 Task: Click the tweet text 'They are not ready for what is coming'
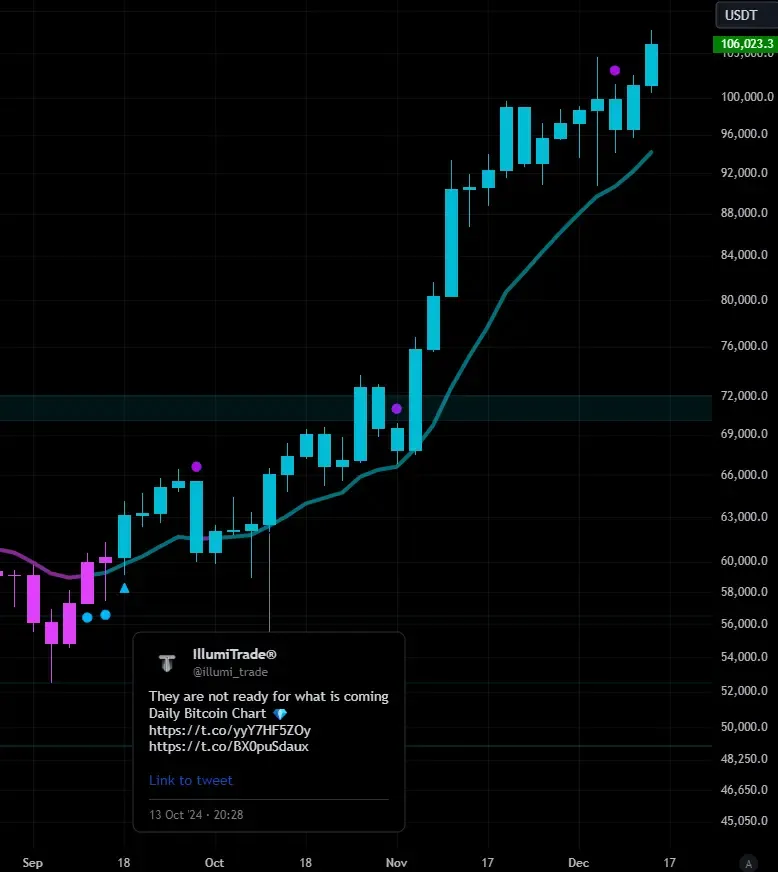pyautogui.click(x=269, y=696)
